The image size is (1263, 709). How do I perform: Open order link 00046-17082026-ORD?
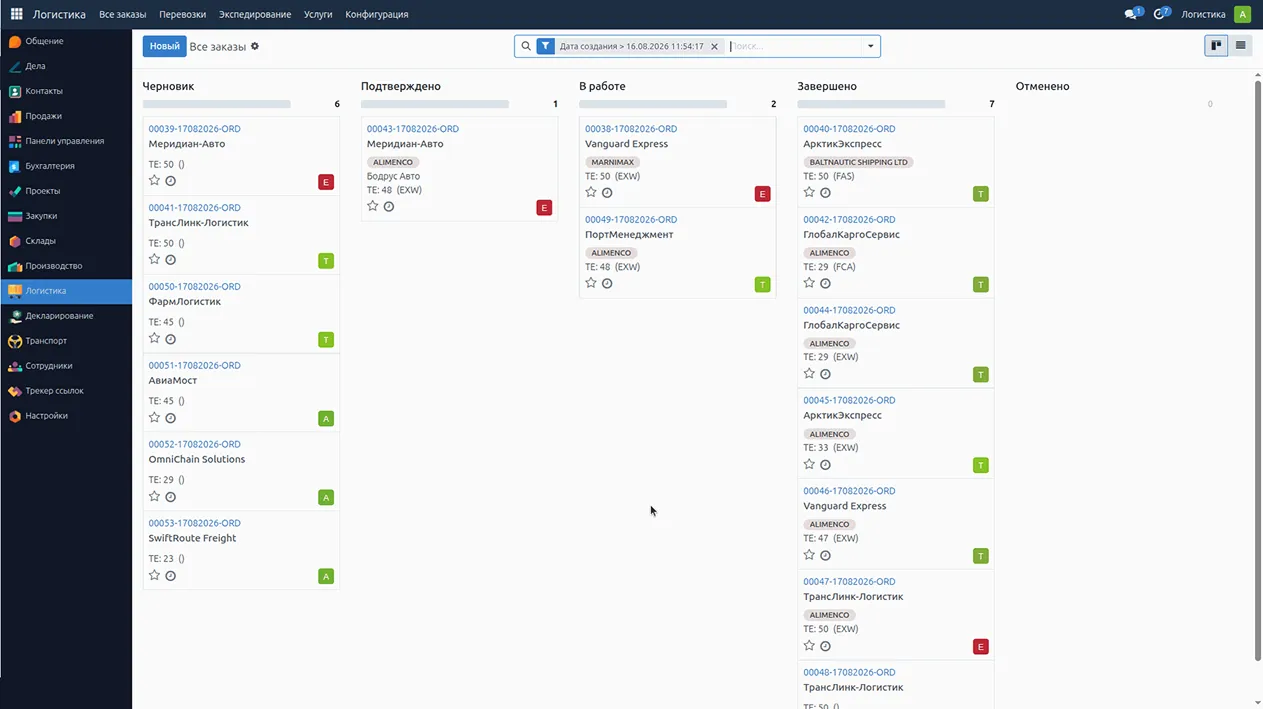[849, 491]
